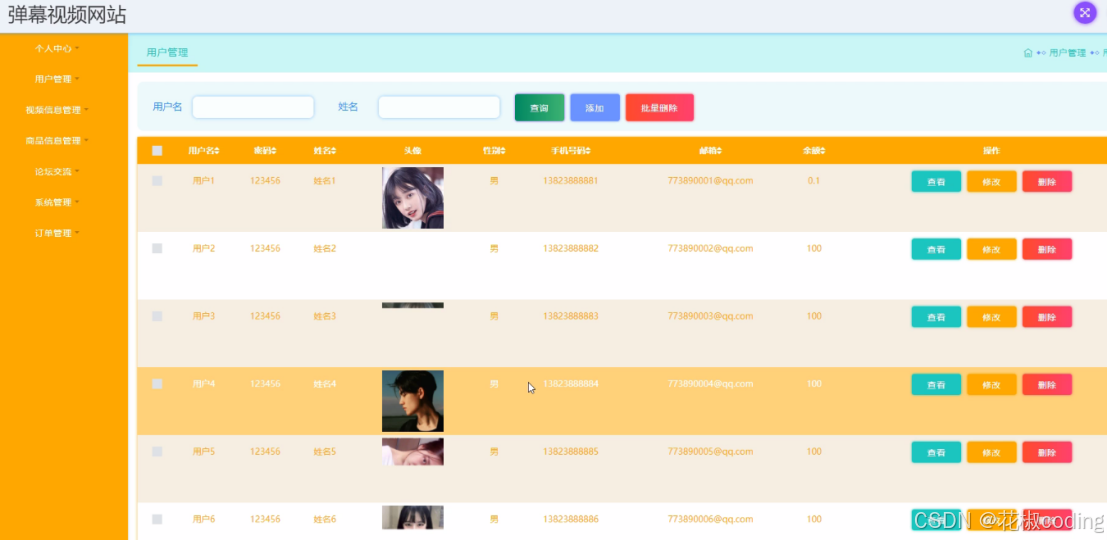Click the blue 添加 button

[x=595, y=108]
